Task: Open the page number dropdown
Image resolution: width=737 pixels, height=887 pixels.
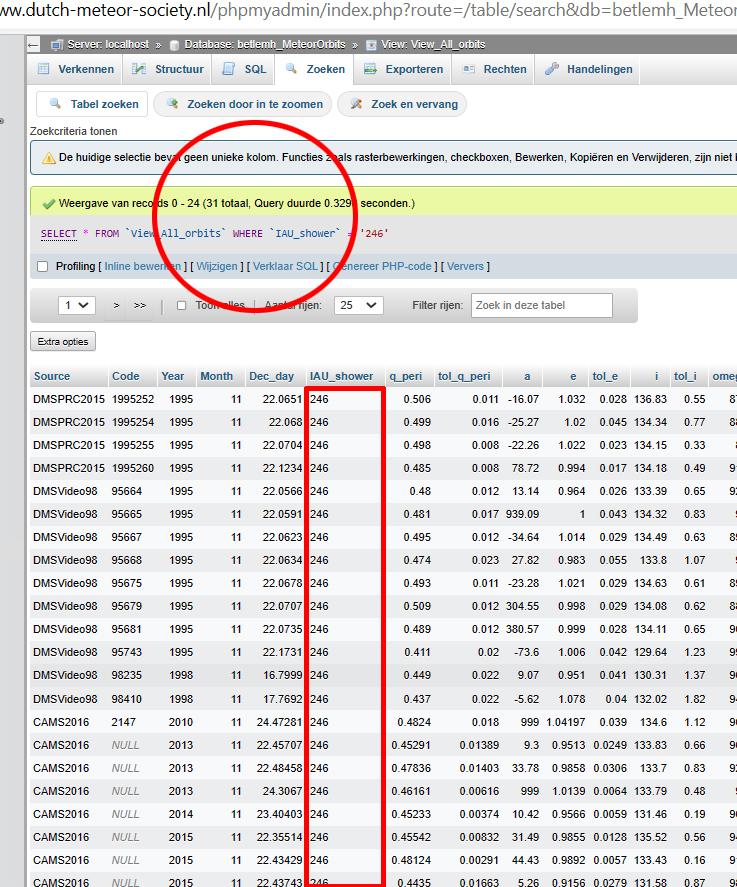Action: 76,305
